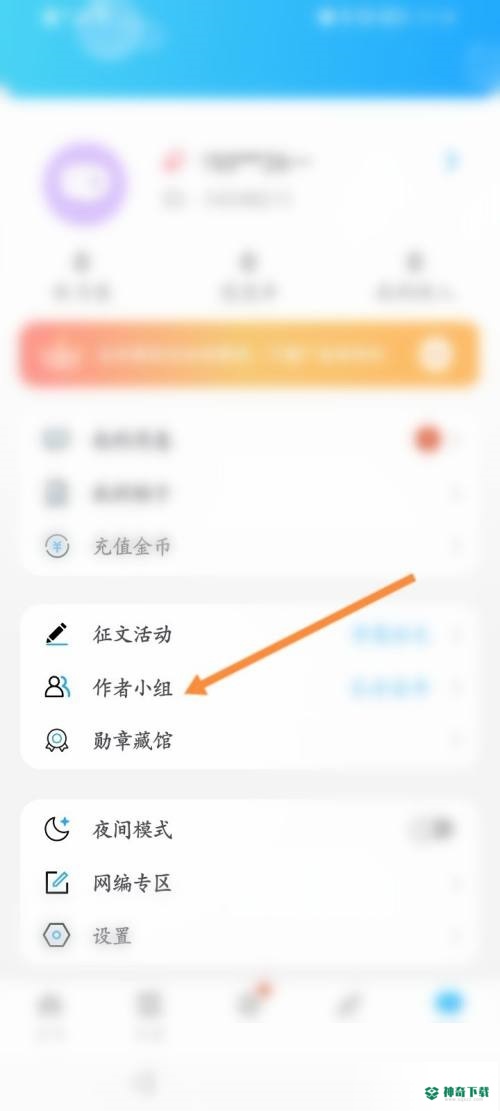Tap the hexagon settings icon beside 设置
Screen dimensions: 500x1111
(57, 936)
